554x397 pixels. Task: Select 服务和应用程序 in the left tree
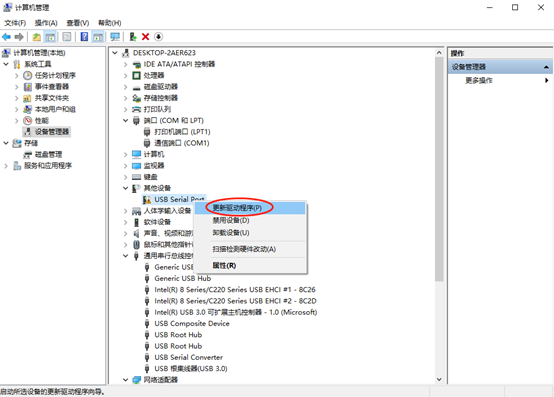(48, 166)
